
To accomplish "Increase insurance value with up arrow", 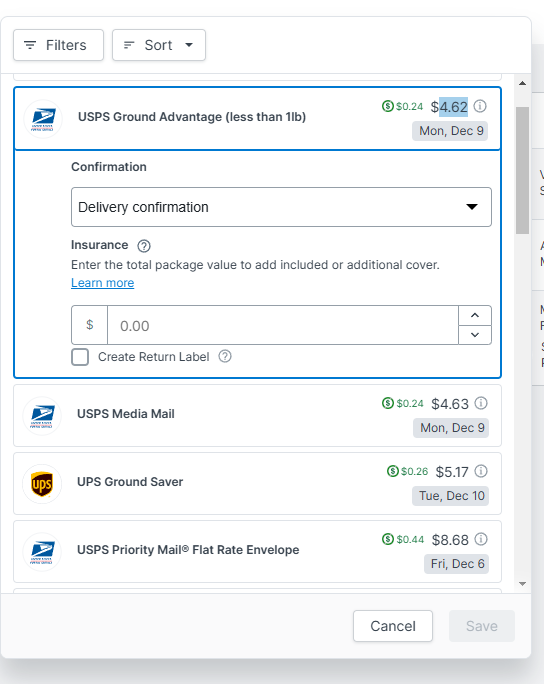I will click(x=475, y=315).
